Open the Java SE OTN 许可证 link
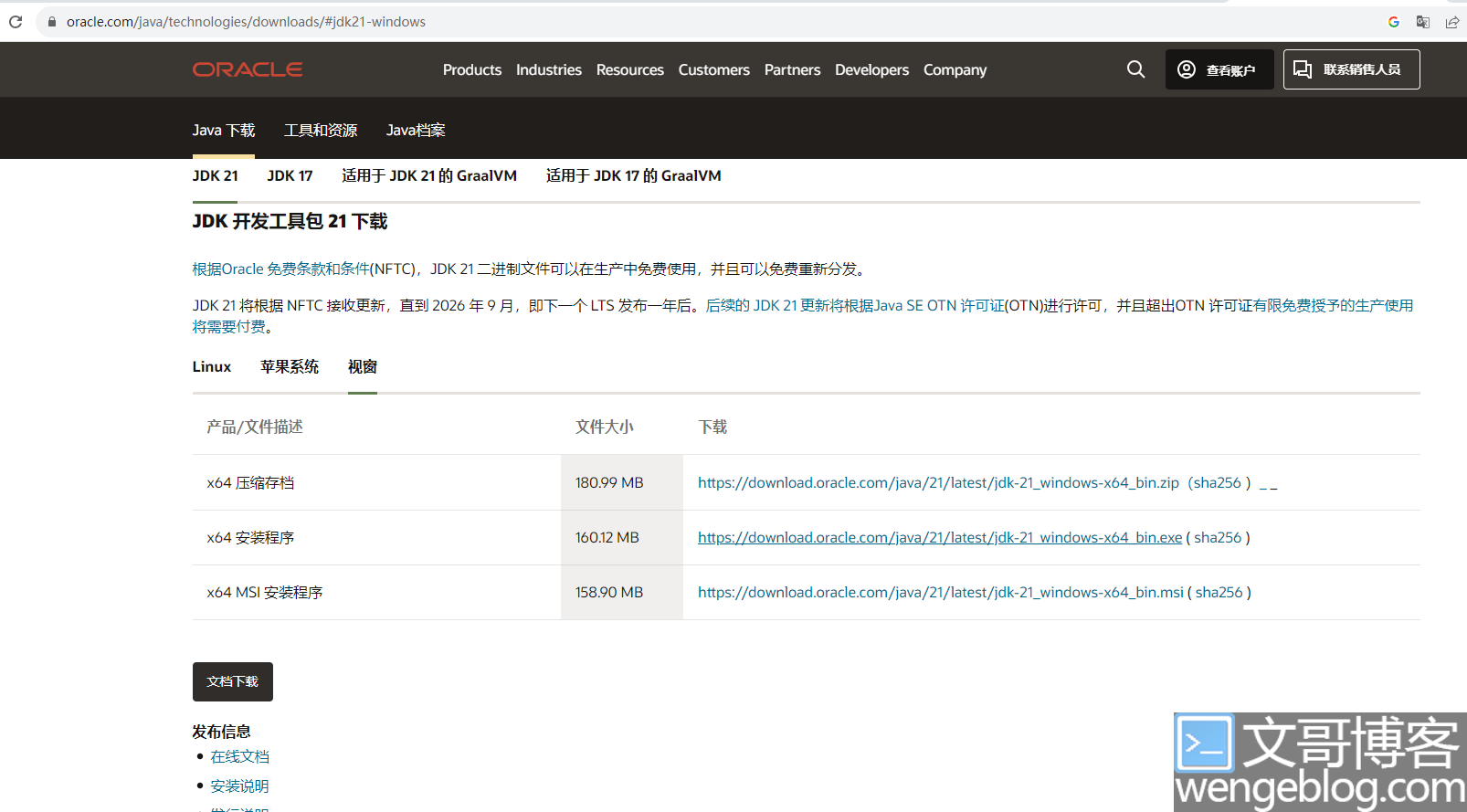The height and width of the screenshot is (812, 1467). click(939, 306)
